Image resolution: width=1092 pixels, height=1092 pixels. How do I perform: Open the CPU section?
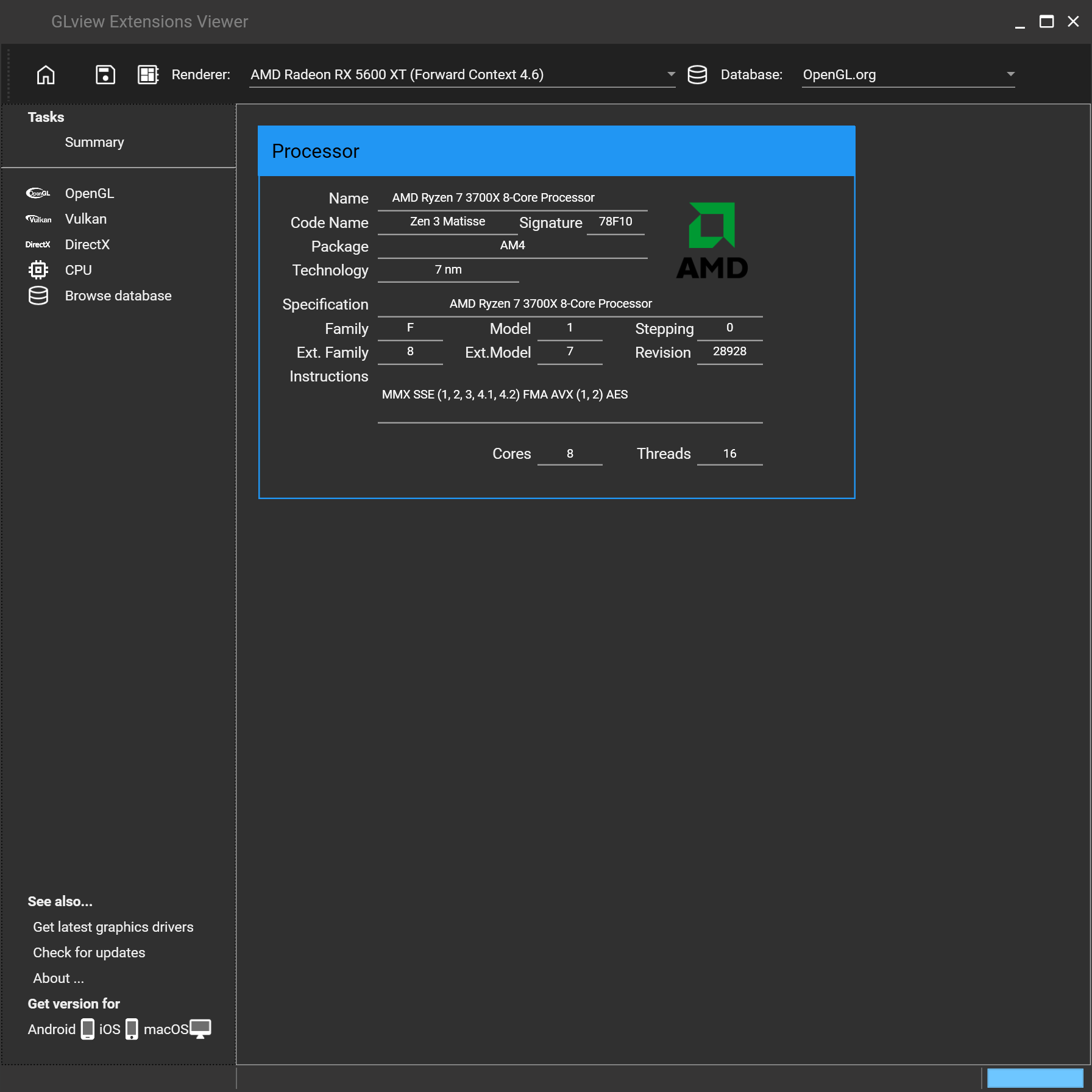coord(79,270)
